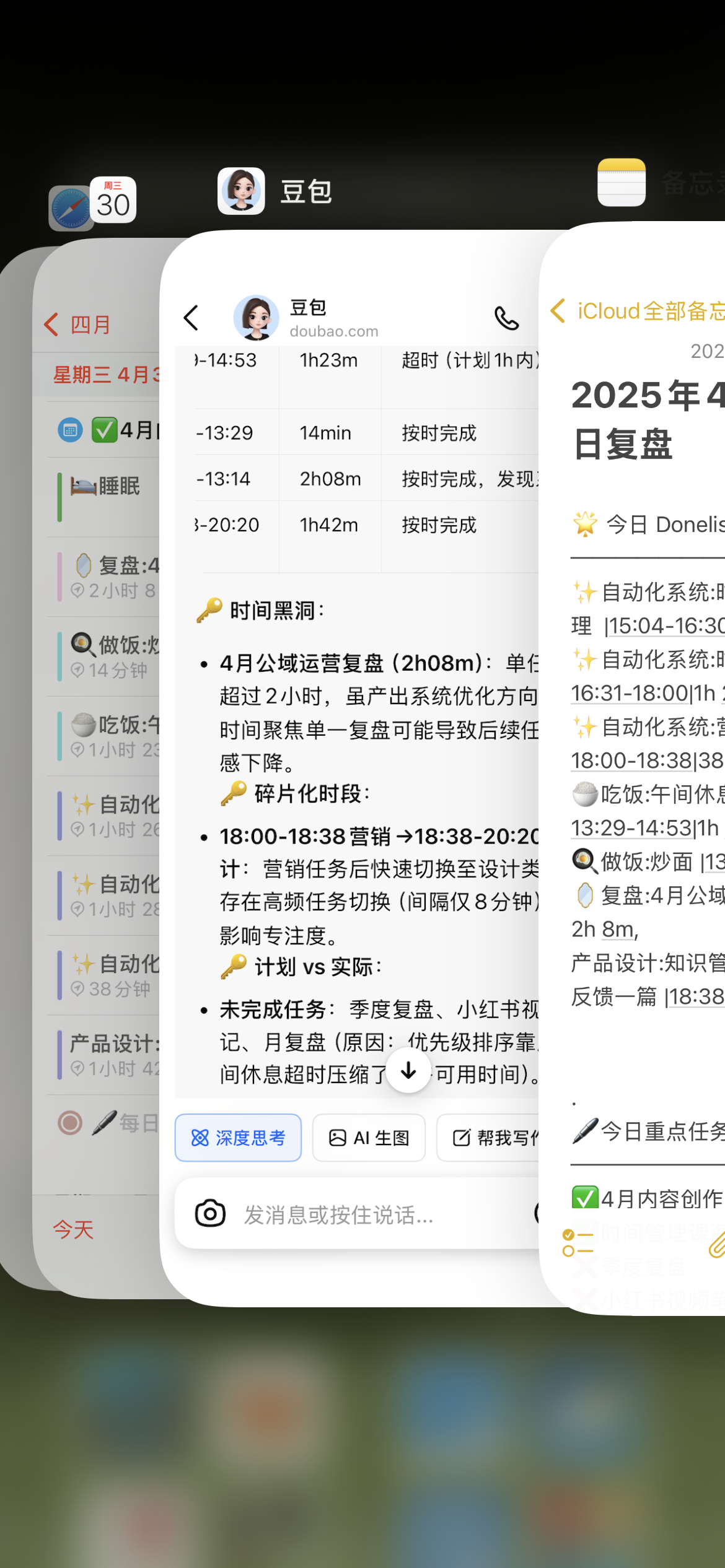
Task: Tap the 2h08m cell in Doubao table
Action: 330,479
